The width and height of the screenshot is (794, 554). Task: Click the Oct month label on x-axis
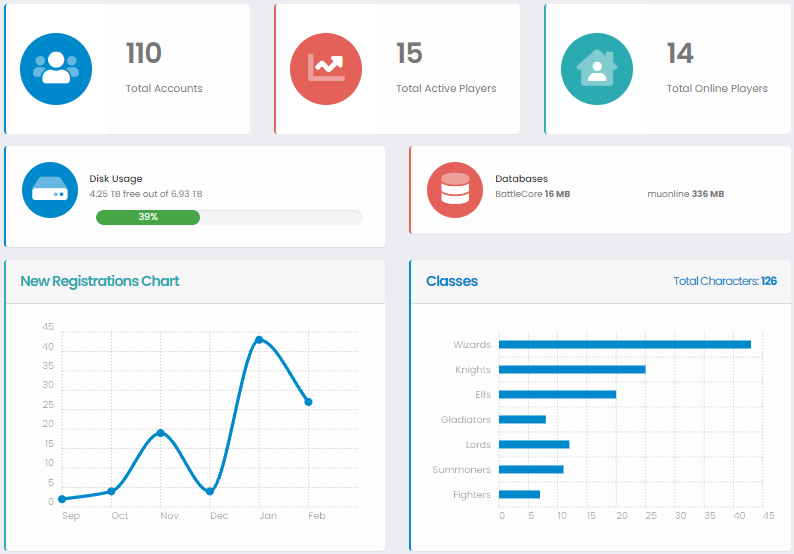[x=120, y=516]
